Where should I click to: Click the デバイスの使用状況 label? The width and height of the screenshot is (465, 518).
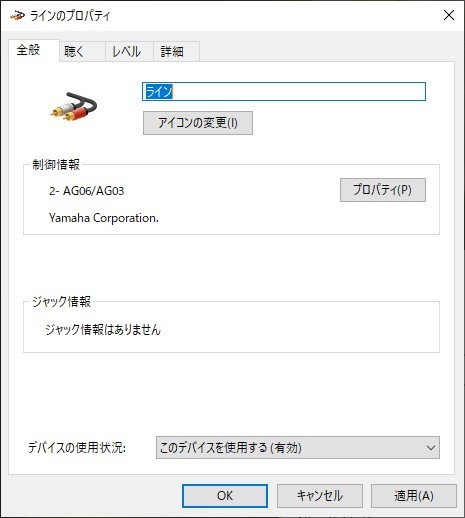click(x=77, y=447)
